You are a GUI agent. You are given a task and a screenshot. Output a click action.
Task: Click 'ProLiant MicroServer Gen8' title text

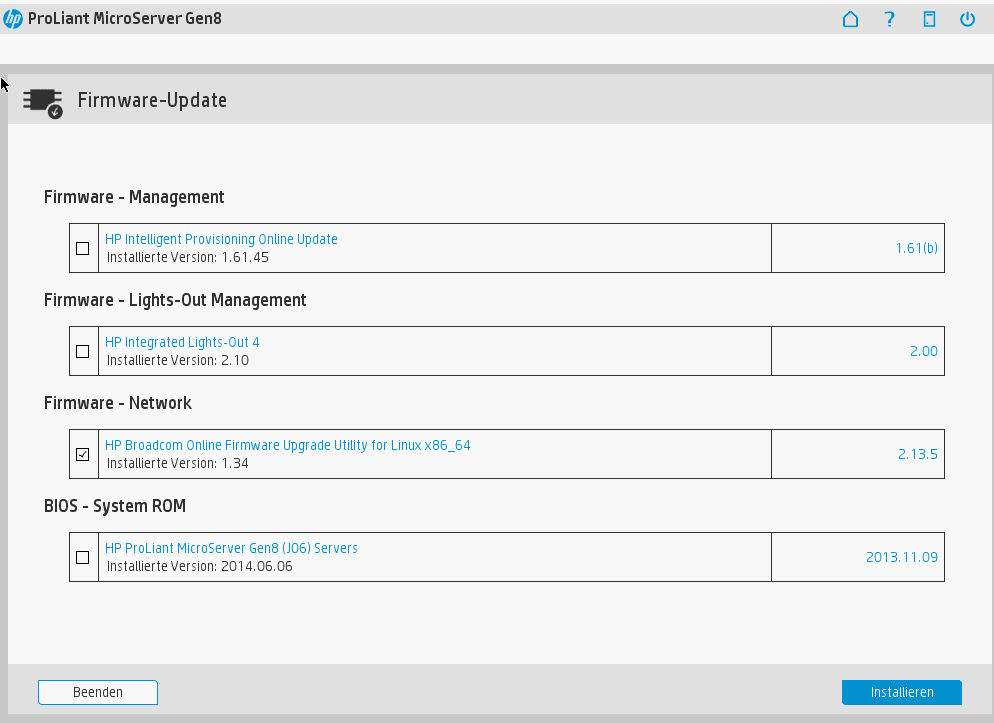point(125,18)
